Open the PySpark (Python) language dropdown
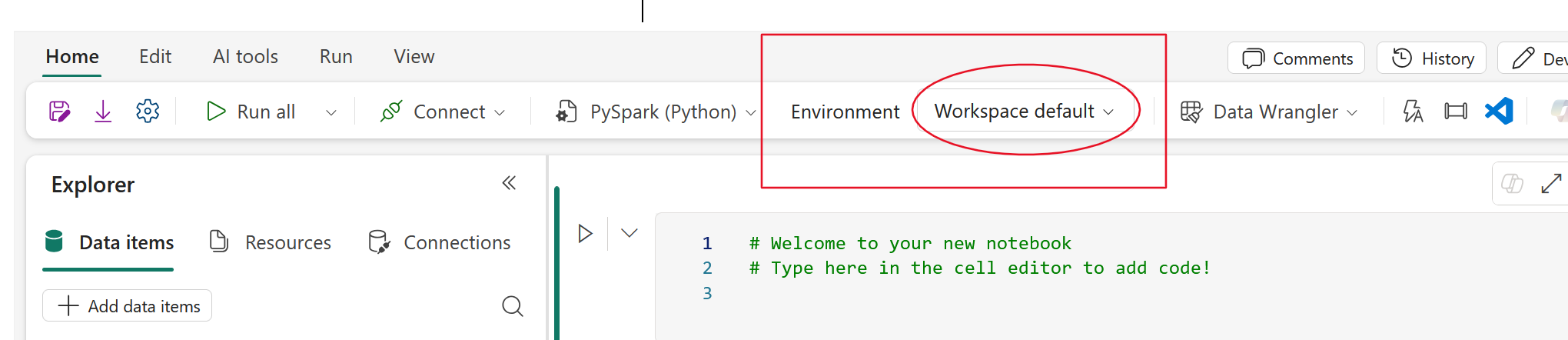This screenshot has height=340, width=1568. tap(656, 112)
